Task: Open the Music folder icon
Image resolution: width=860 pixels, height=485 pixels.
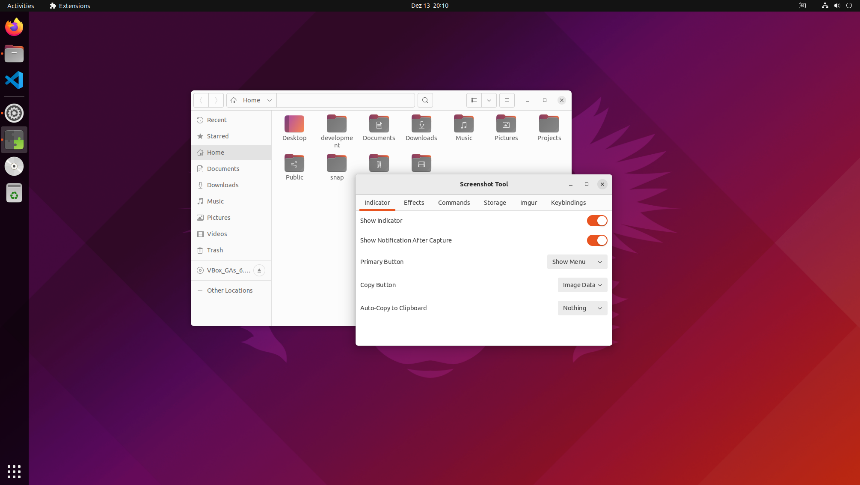Action: (463, 124)
